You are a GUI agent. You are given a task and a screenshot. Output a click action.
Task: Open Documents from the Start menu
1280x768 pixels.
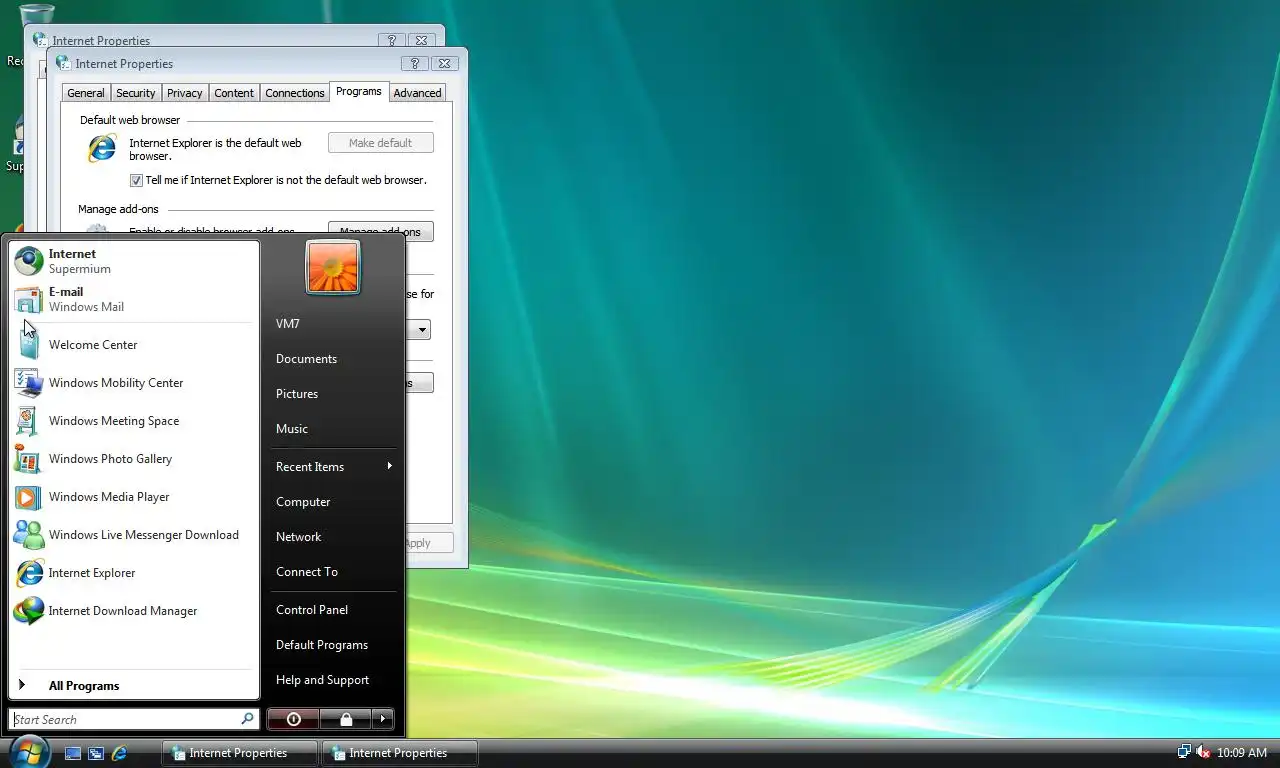[x=333, y=359]
